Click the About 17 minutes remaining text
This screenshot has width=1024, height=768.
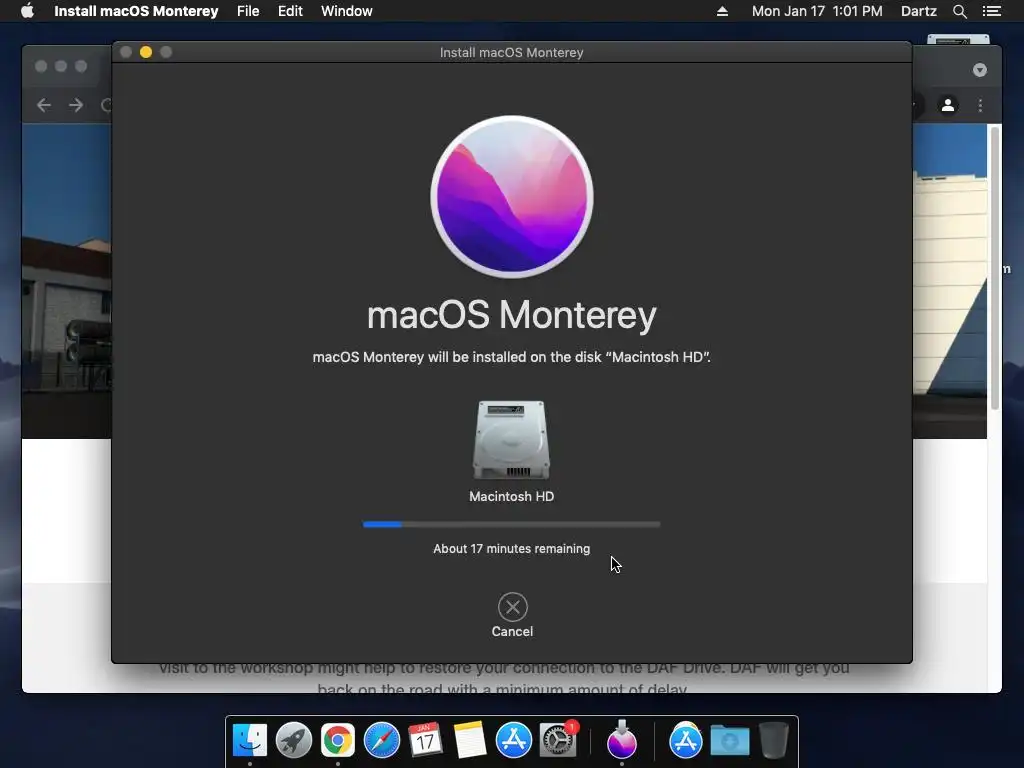click(511, 549)
